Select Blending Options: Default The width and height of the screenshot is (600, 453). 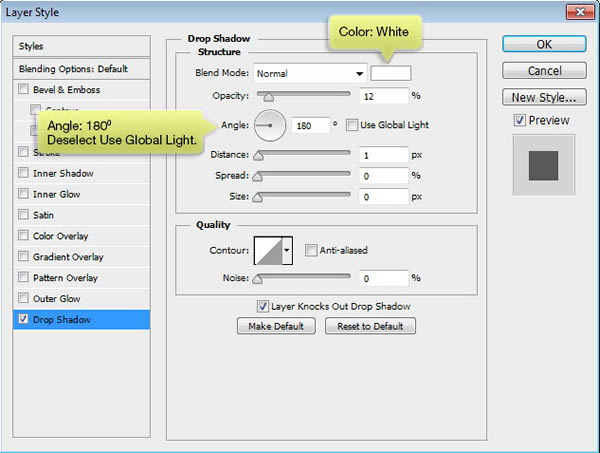pyautogui.click(x=82, y=69)
